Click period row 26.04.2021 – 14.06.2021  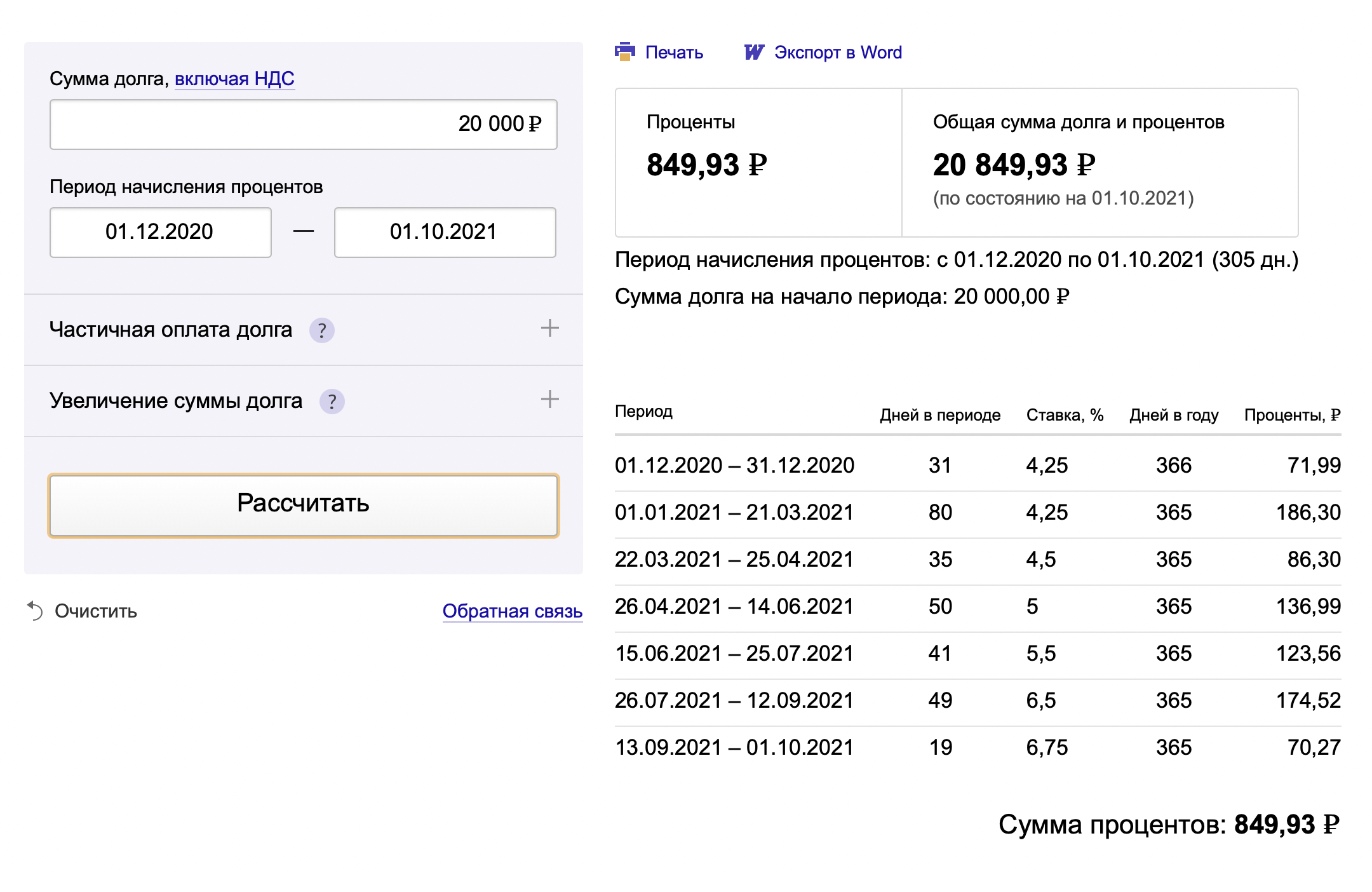978,606
